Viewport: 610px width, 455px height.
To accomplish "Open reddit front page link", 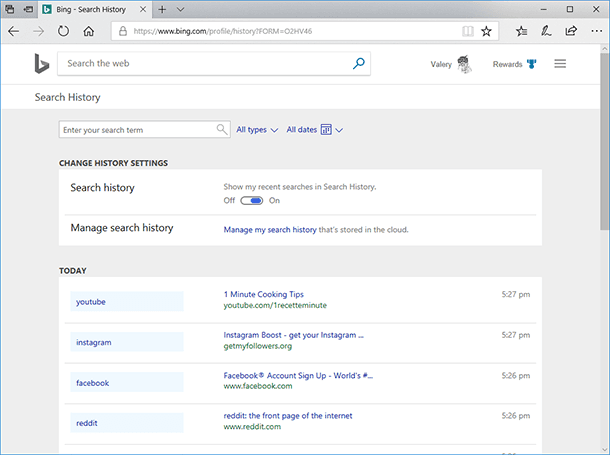I will click(x=288, y=416).
